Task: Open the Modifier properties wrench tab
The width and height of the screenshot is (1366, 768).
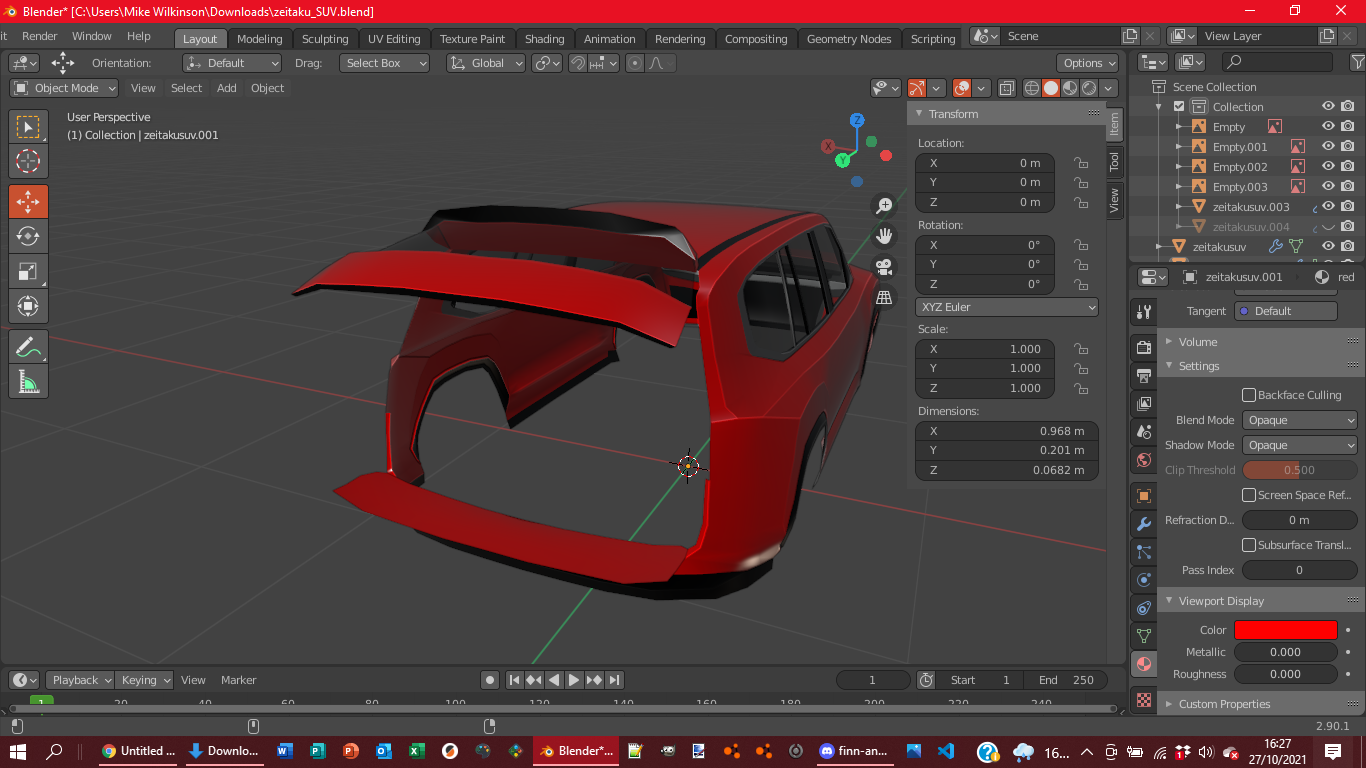Action: coord(1144,524)
